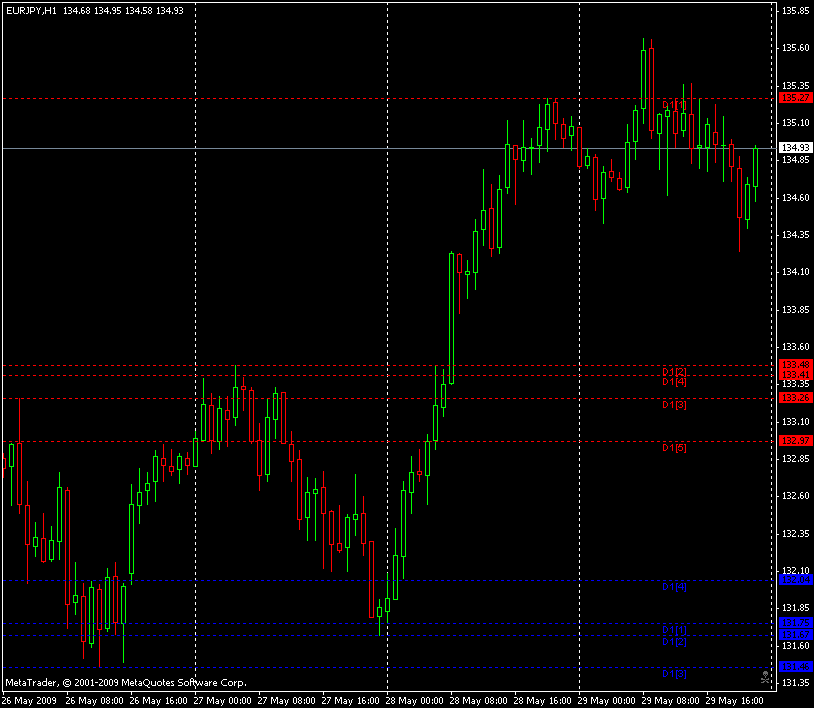Image resolution: width=814 pixels, height=708 pixels.
Task: Click the red 132.97 price tag
Action: click(796, 441)
